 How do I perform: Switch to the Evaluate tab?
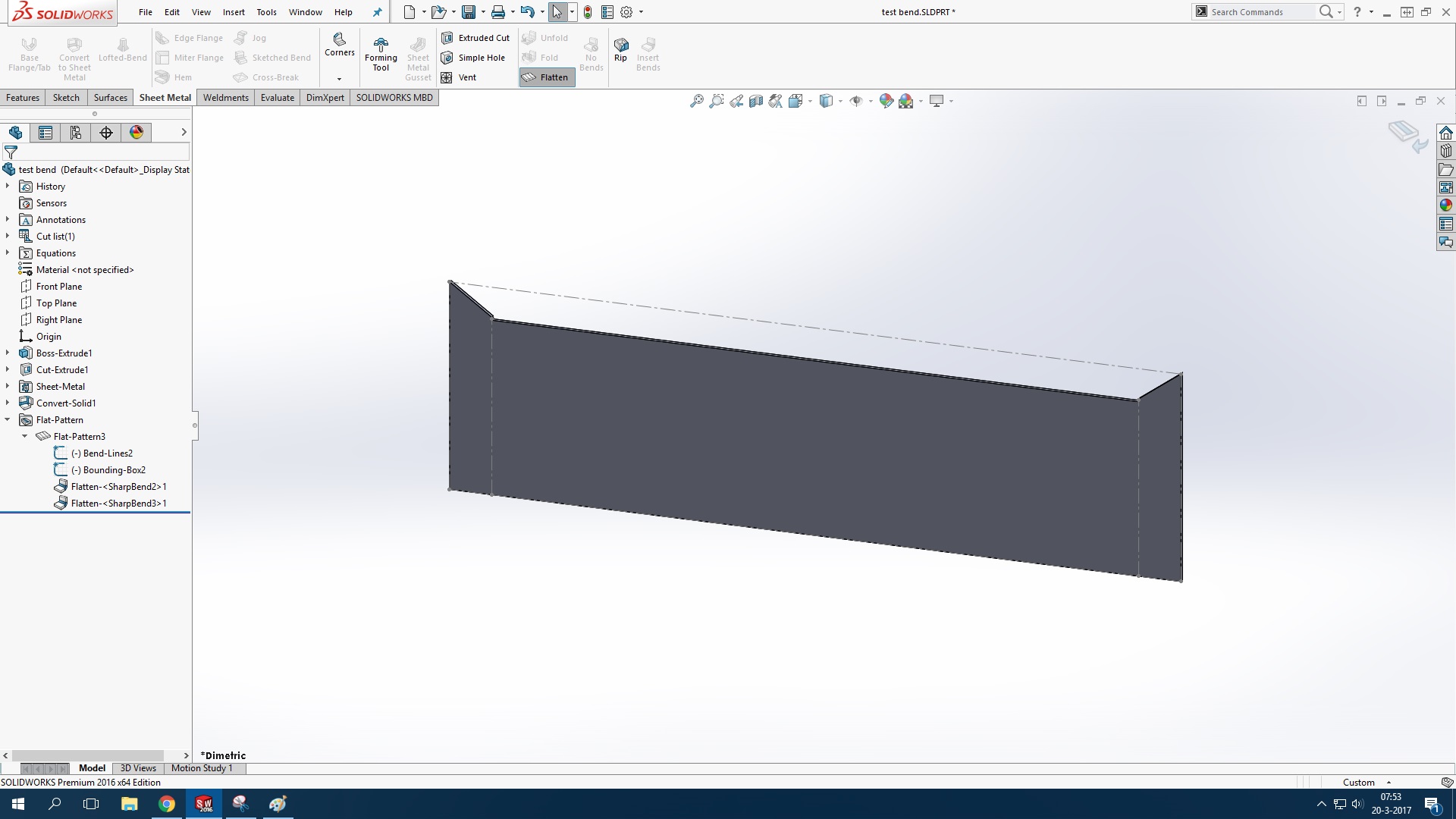pos(277,98)
